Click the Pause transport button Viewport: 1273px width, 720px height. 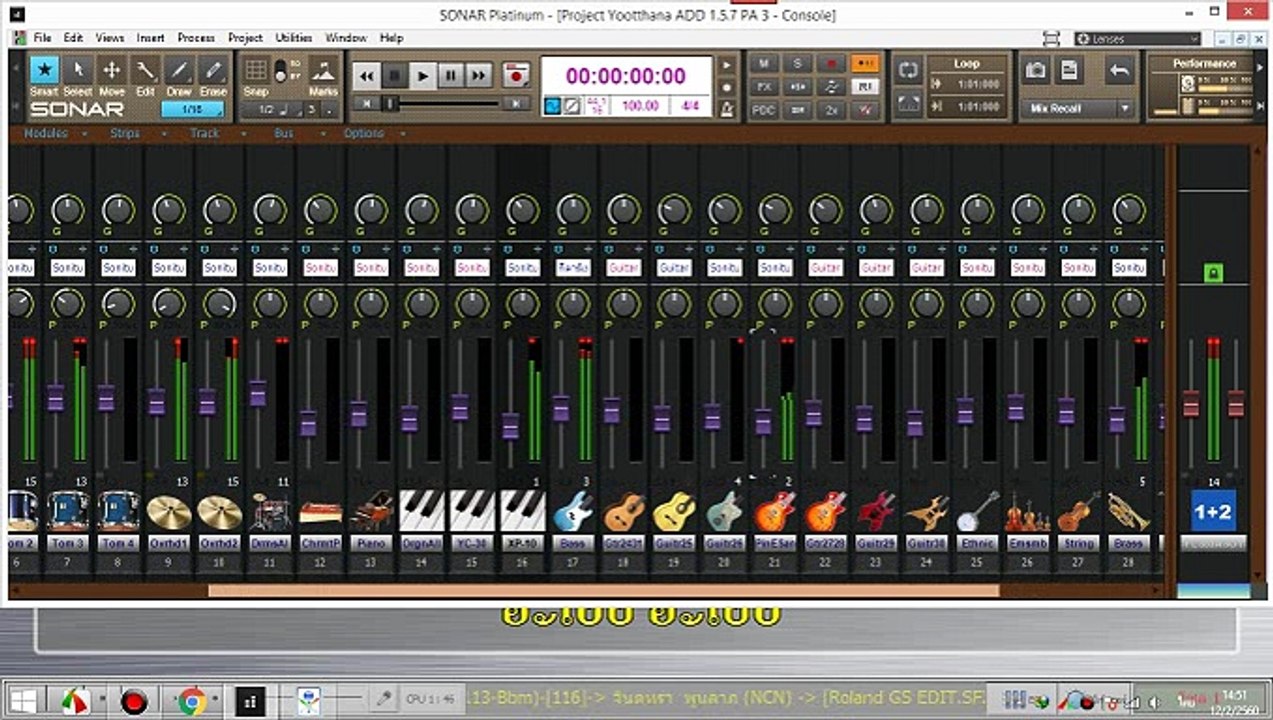coord(451,75)
